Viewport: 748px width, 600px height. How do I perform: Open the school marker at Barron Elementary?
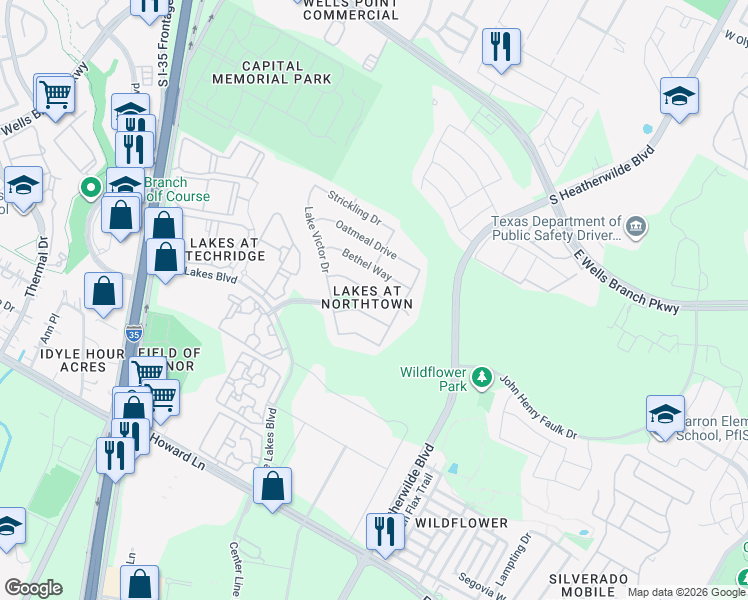click(x=665, y=415)
